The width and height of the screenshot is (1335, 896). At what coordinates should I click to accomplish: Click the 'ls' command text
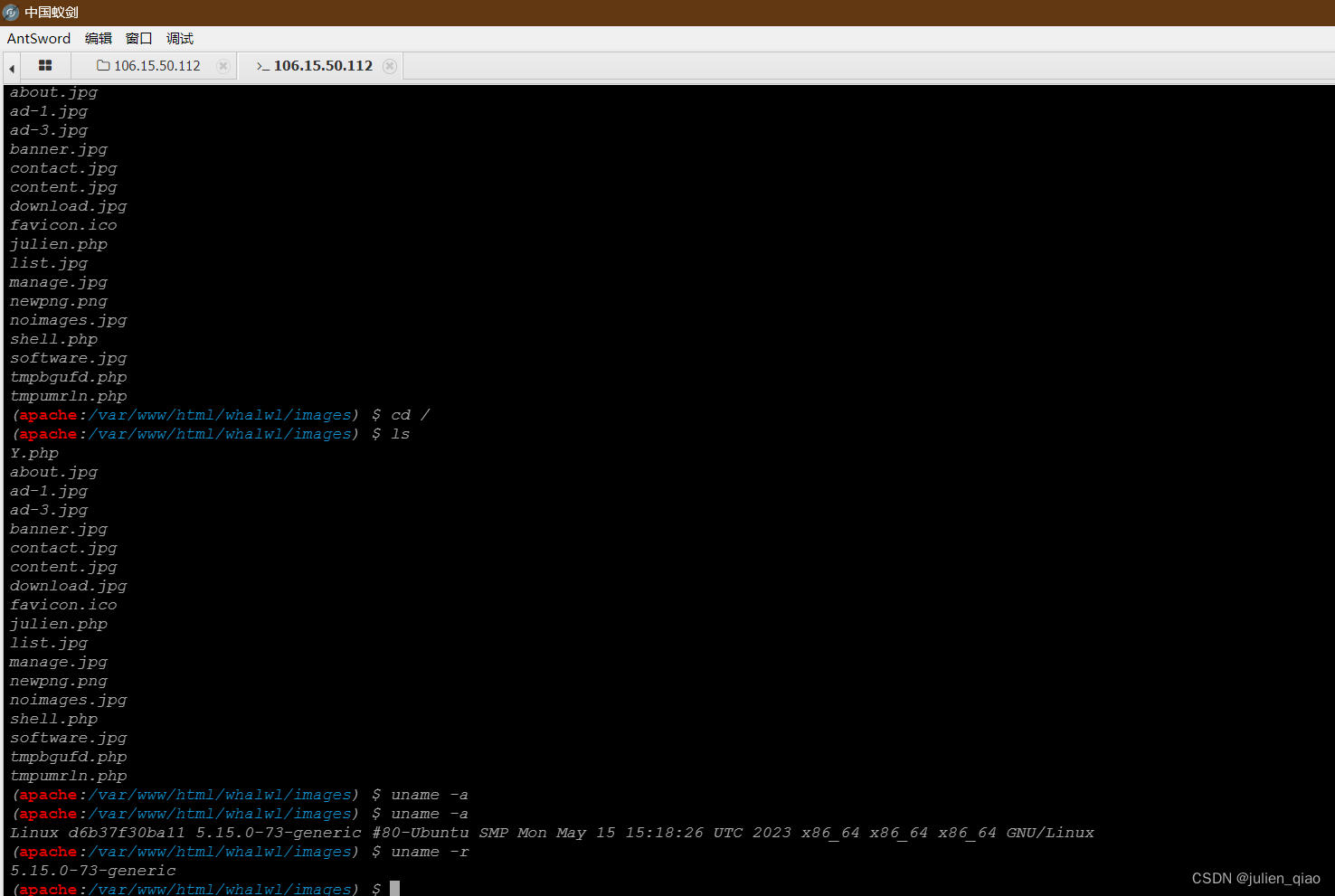click(401, 434)
